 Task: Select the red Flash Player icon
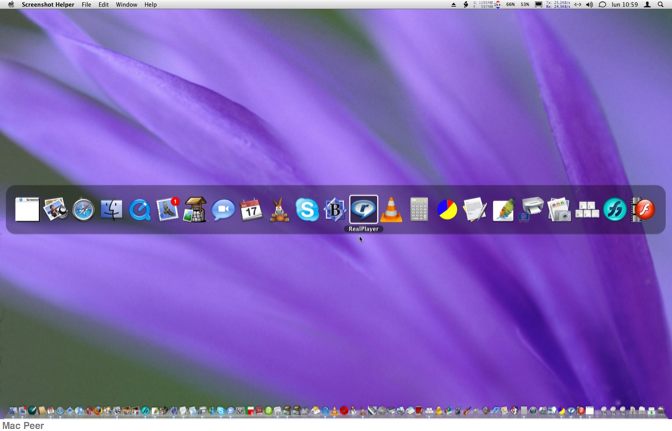[x=643, y=210]
